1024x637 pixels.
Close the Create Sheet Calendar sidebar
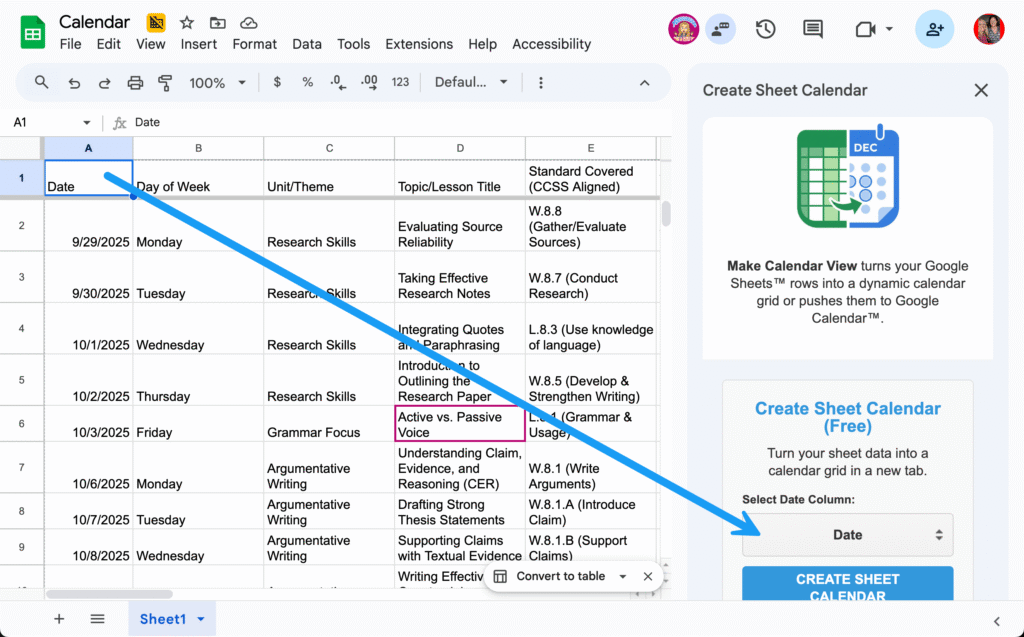pos(981,90)
